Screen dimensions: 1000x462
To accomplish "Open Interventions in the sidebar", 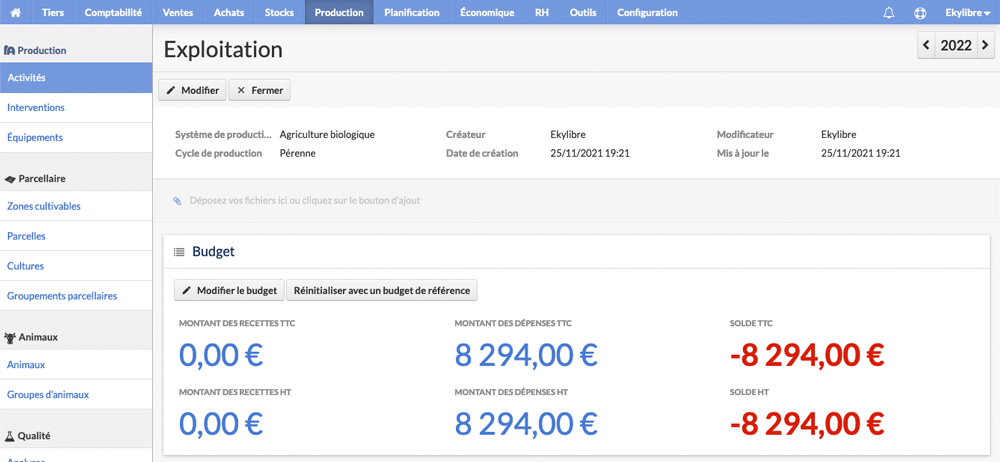I will coord(76,108).
